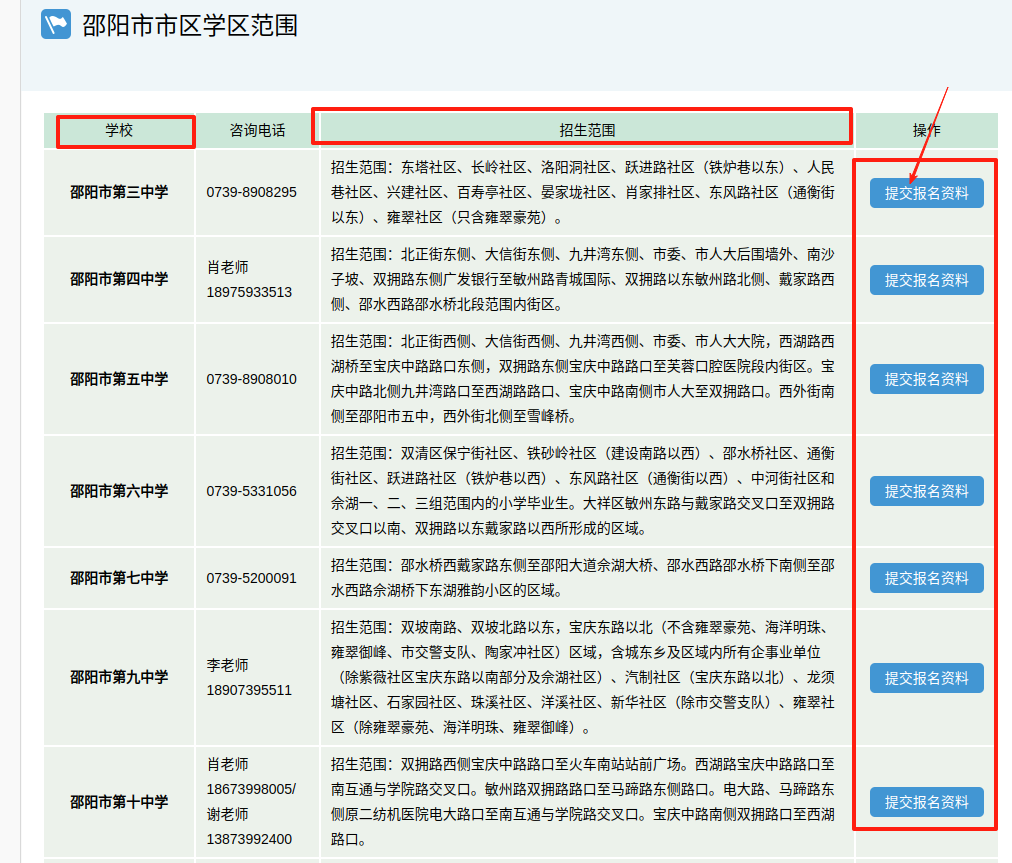Click enrollment scope text starting 双拥路西侧宝庆中路路口

click(x=583, y=802)
